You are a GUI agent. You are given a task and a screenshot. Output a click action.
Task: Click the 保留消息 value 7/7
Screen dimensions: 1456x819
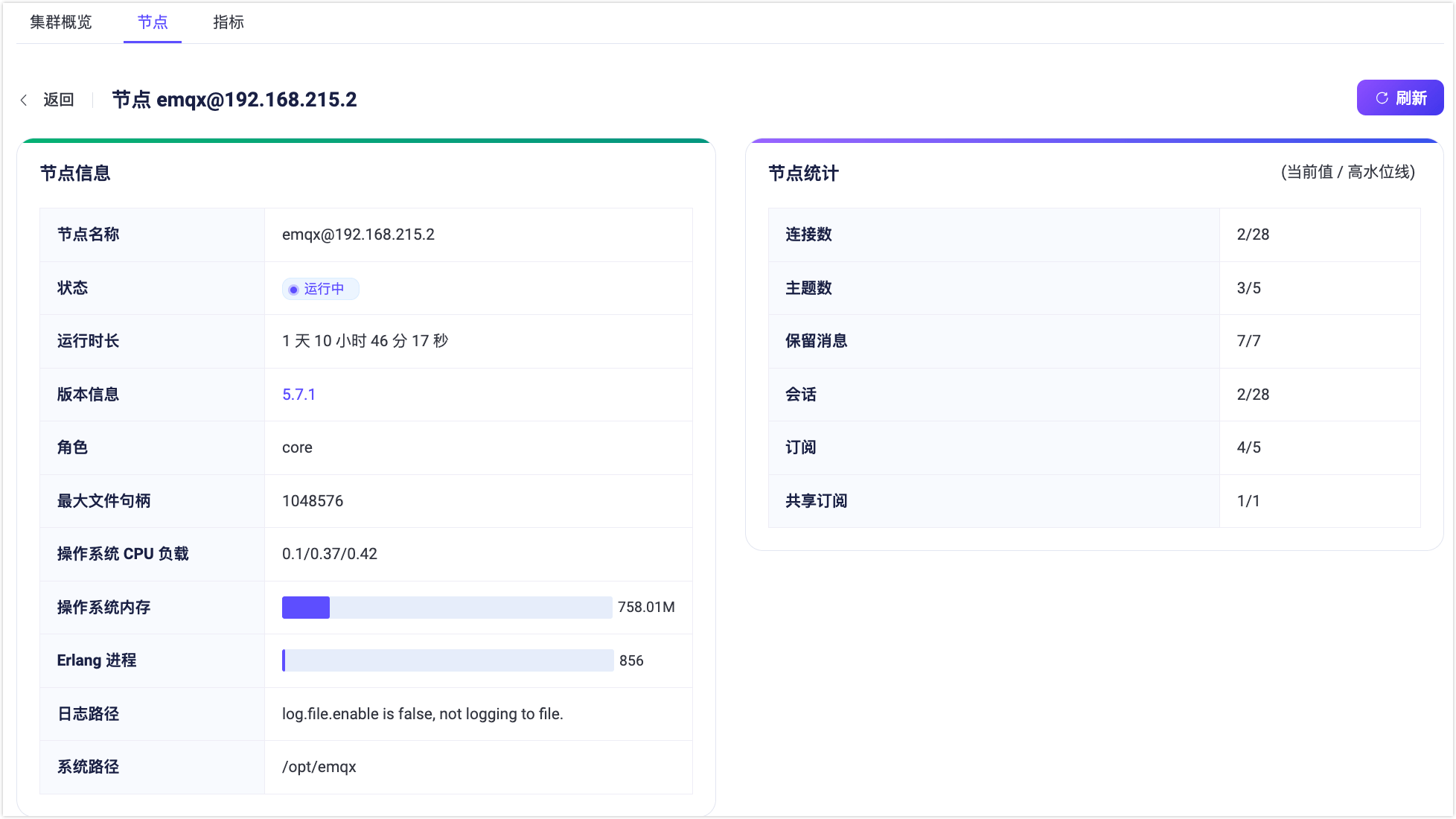[x=1248, y=341]
